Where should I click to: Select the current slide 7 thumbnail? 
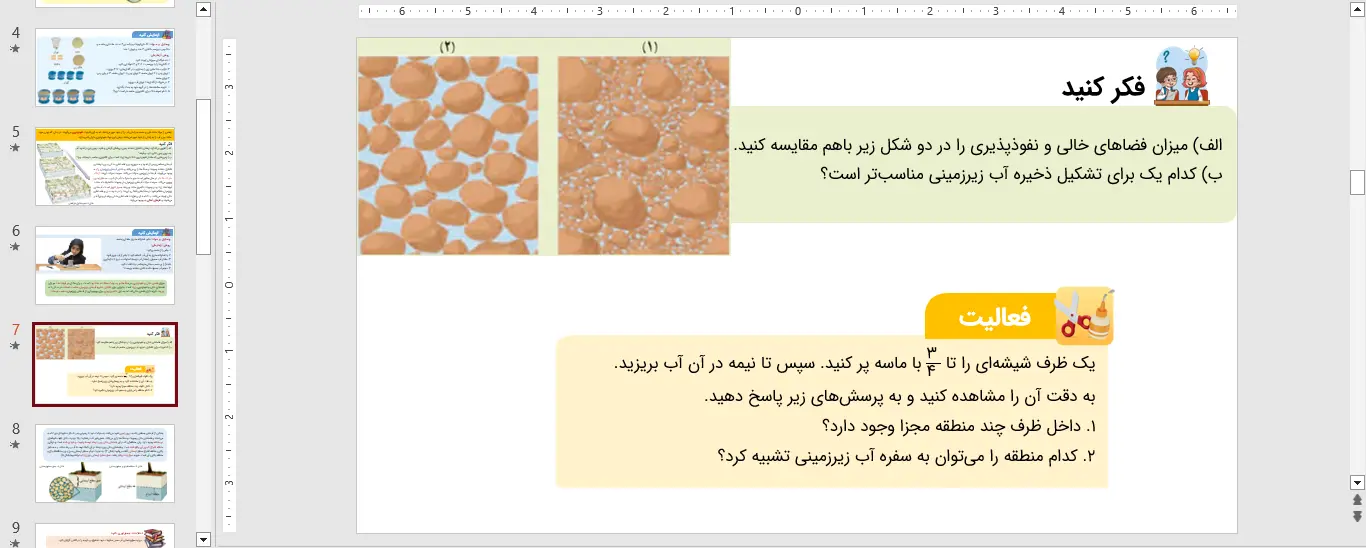click(x=105, y=364)
